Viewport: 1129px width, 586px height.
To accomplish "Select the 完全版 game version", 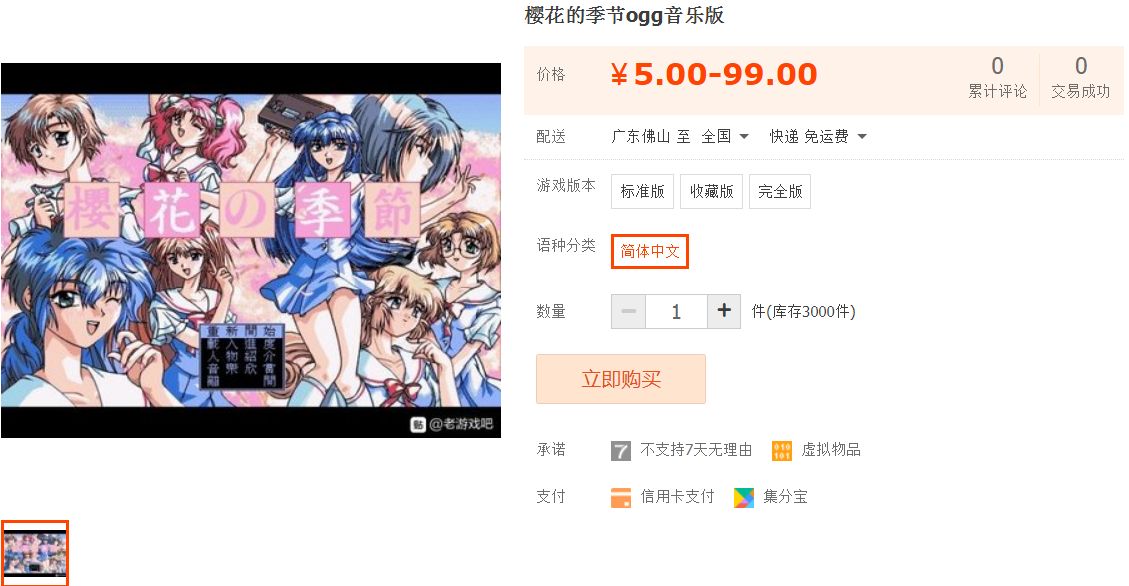I will tap(780, 191).
